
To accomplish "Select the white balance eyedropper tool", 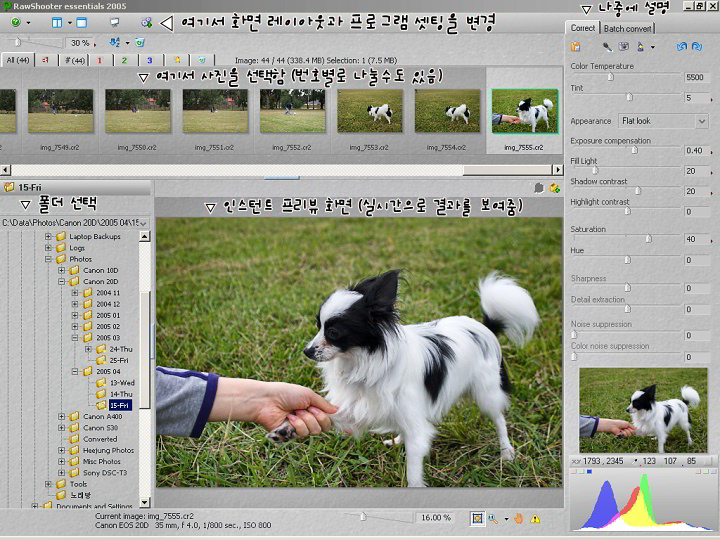I will click(607, 46).
